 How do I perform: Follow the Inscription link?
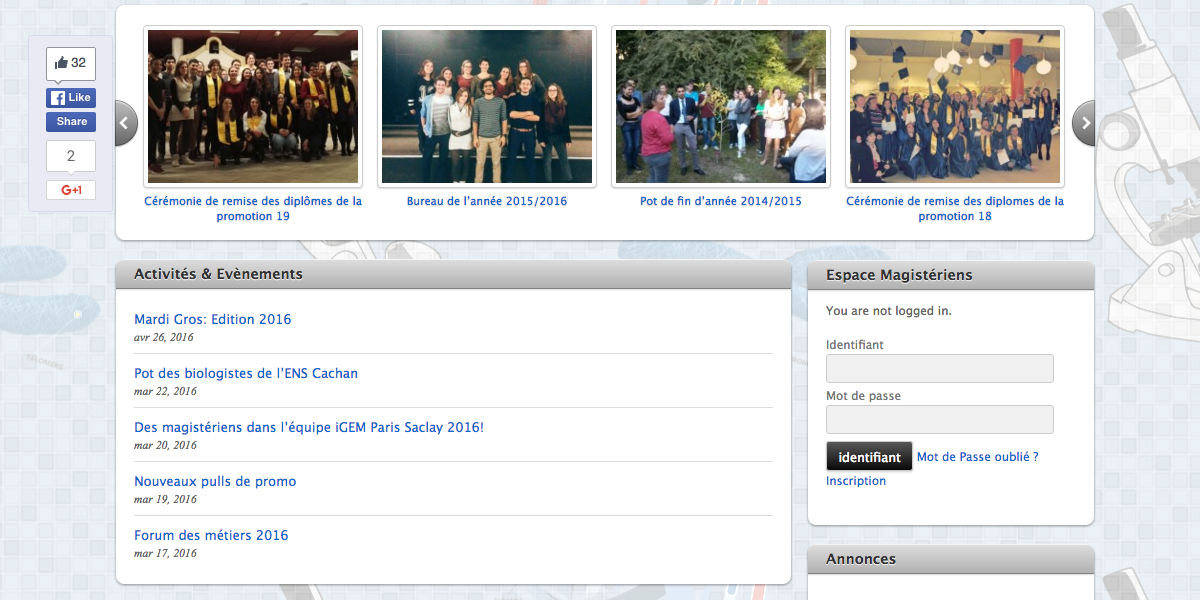(856, 481)
